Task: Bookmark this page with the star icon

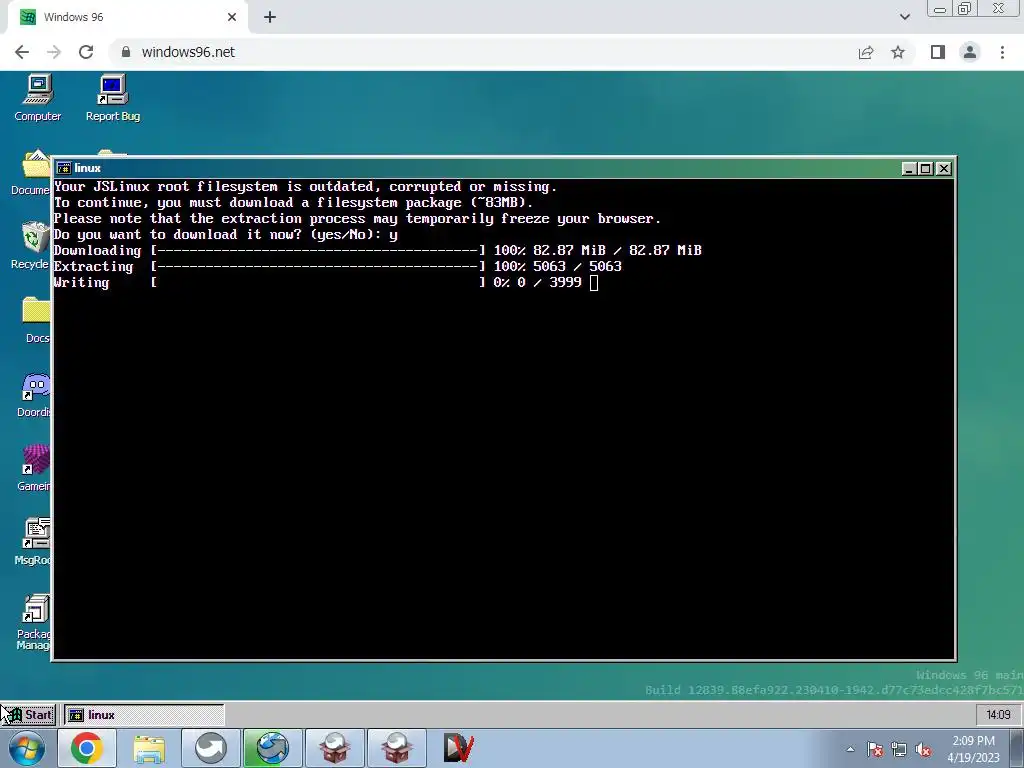Action: pyautogui.click(x=898, y=52)
